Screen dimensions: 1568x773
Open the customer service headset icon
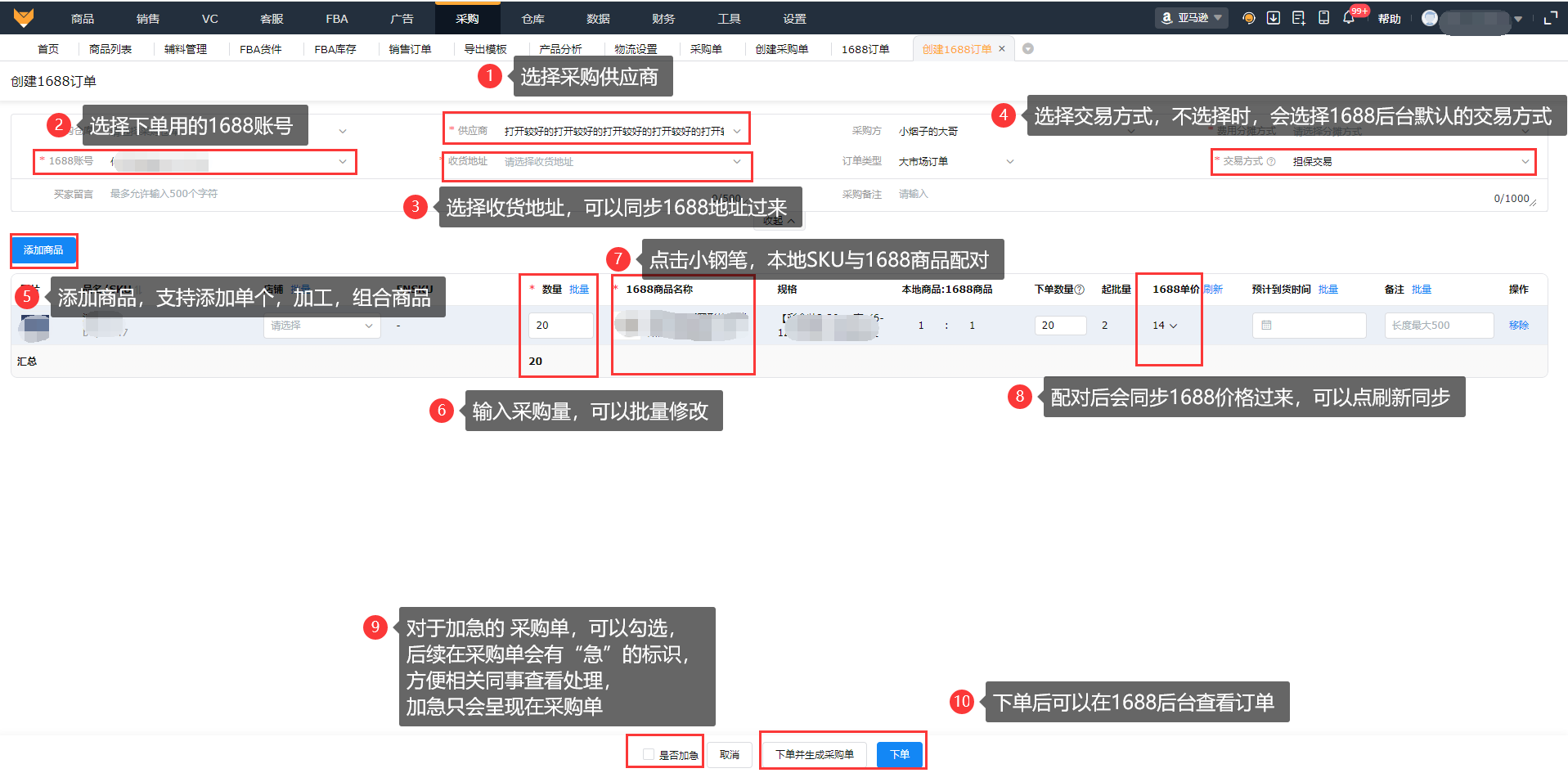[1248, 18]
